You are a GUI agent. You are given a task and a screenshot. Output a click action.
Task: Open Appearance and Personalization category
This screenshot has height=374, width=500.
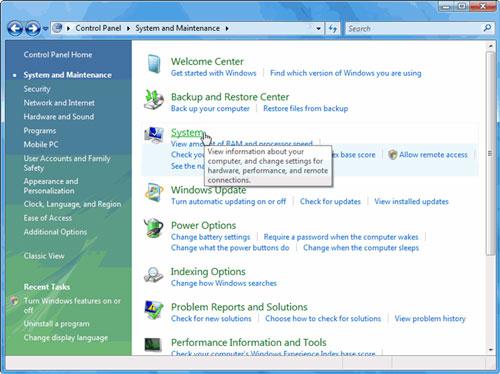[51, 186]
